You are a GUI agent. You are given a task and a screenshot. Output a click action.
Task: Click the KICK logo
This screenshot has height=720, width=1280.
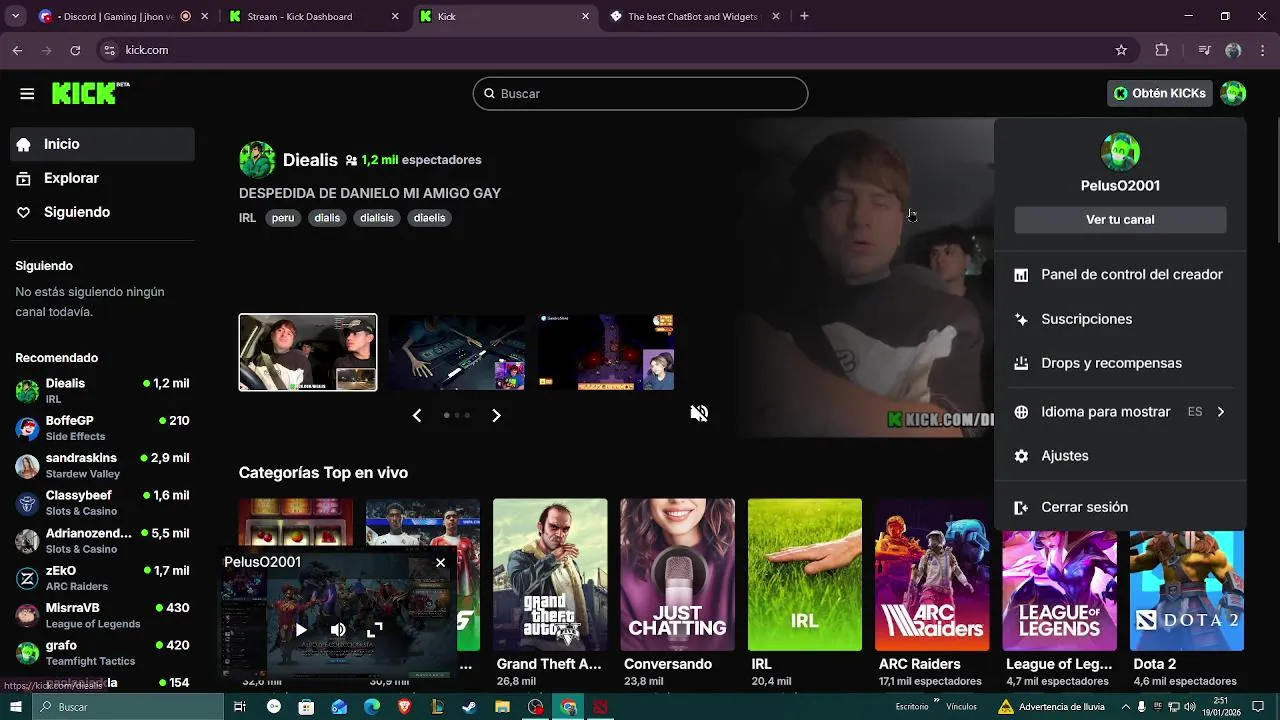click(x=90, y=93)
